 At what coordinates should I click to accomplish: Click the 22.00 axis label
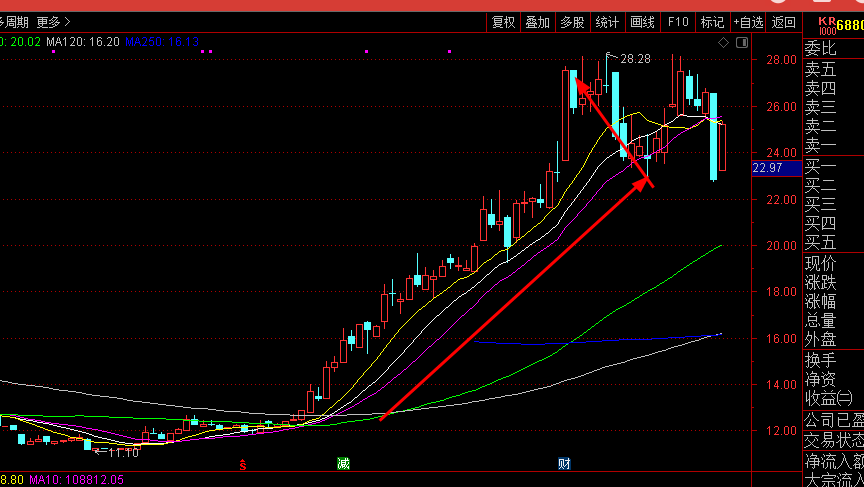[781, 199]
